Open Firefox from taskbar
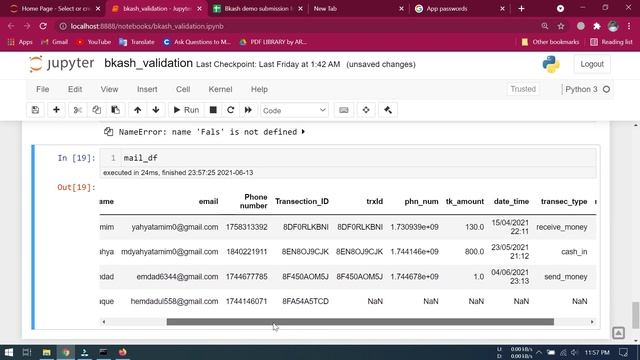Image resolution: width=640 pixels, height=360 pixels. [x=122, y=352]
